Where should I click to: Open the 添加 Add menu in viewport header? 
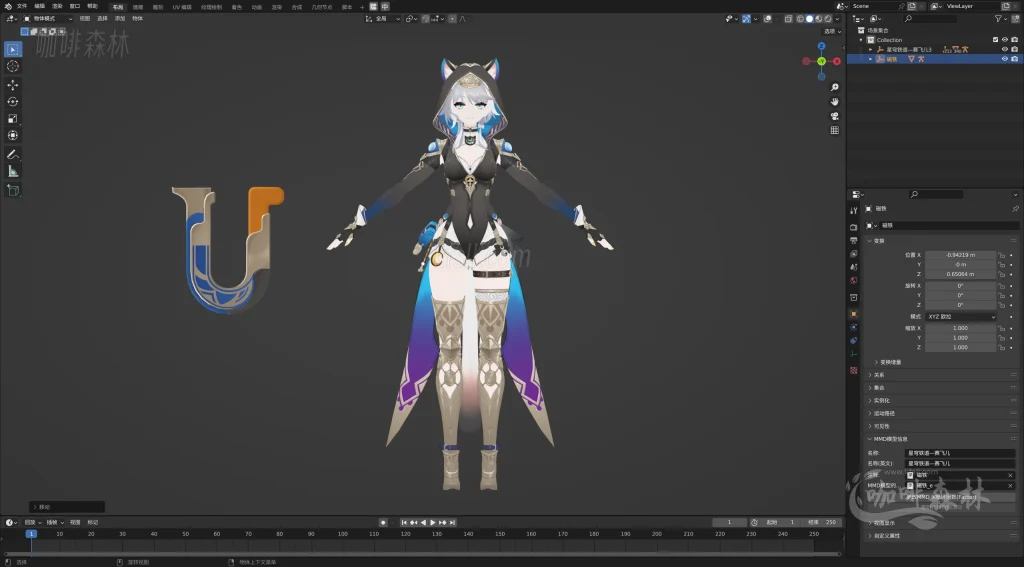[120, 19]
